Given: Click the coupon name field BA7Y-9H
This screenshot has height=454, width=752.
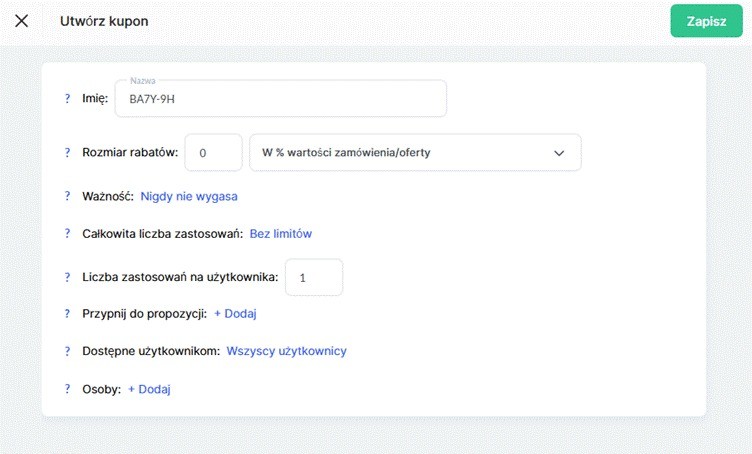Looking at the screenshot, I should (x=280, y=99).
